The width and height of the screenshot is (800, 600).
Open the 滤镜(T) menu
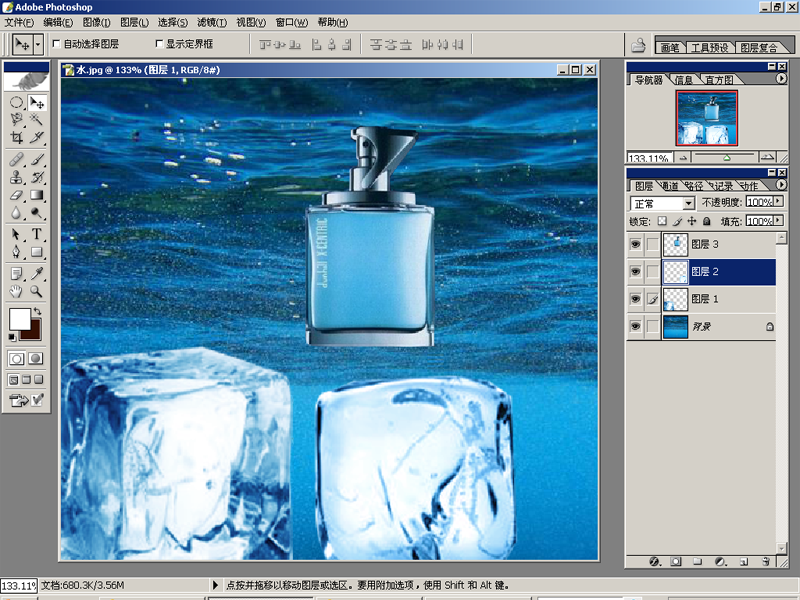tap(212, 22)
